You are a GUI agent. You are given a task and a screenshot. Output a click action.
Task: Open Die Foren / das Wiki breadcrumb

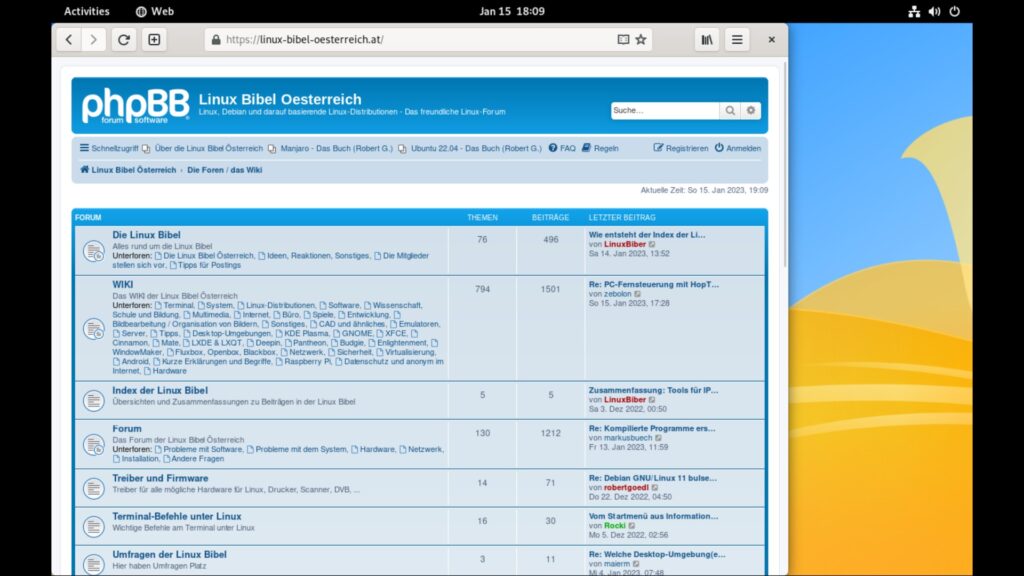[225, 170]
